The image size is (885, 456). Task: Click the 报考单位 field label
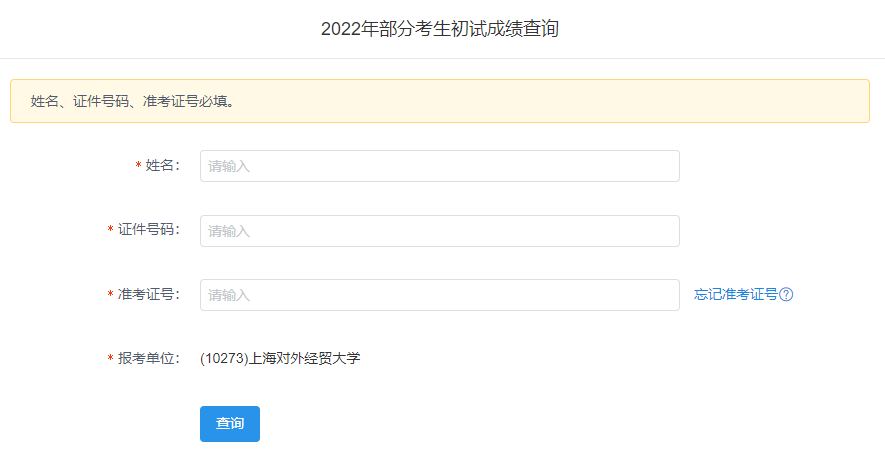[x=148, y=359]
